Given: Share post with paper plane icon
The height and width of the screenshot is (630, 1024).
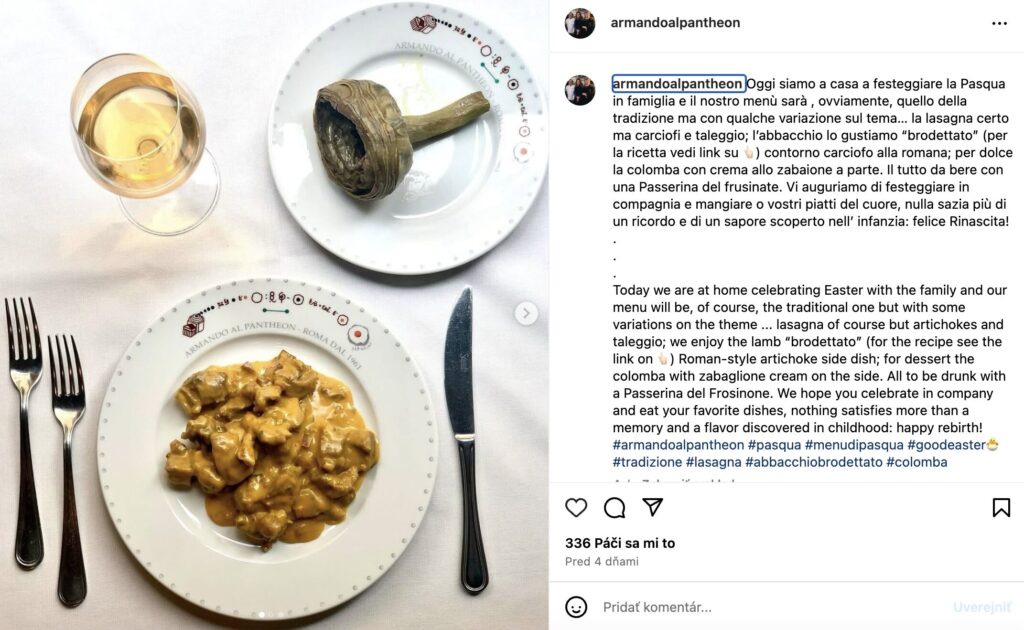Looking at the screenshot, I should 652,507.
